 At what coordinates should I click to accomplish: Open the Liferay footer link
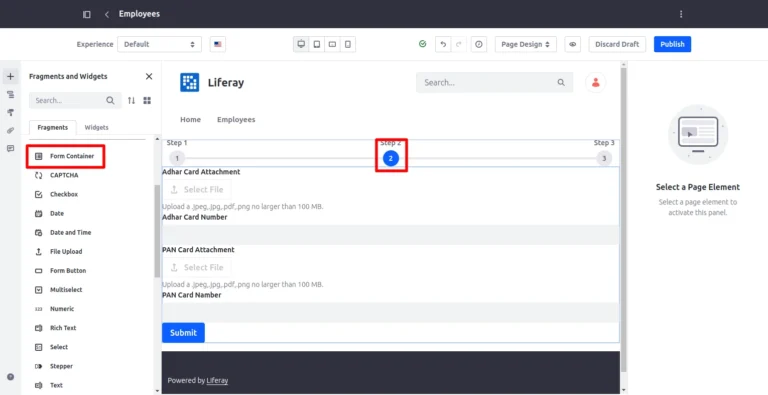point(217,381)
